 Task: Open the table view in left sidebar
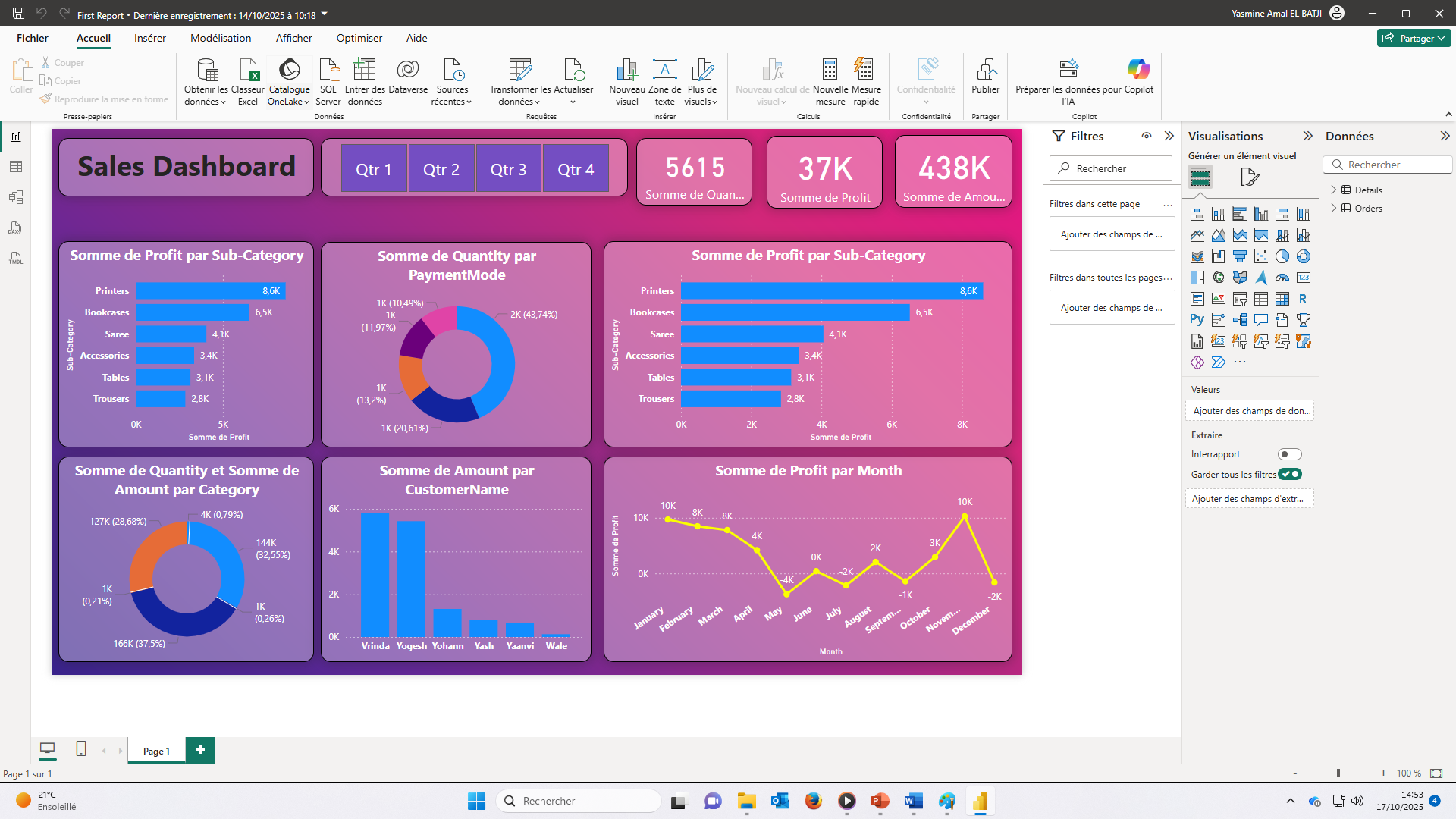point(15,167)
